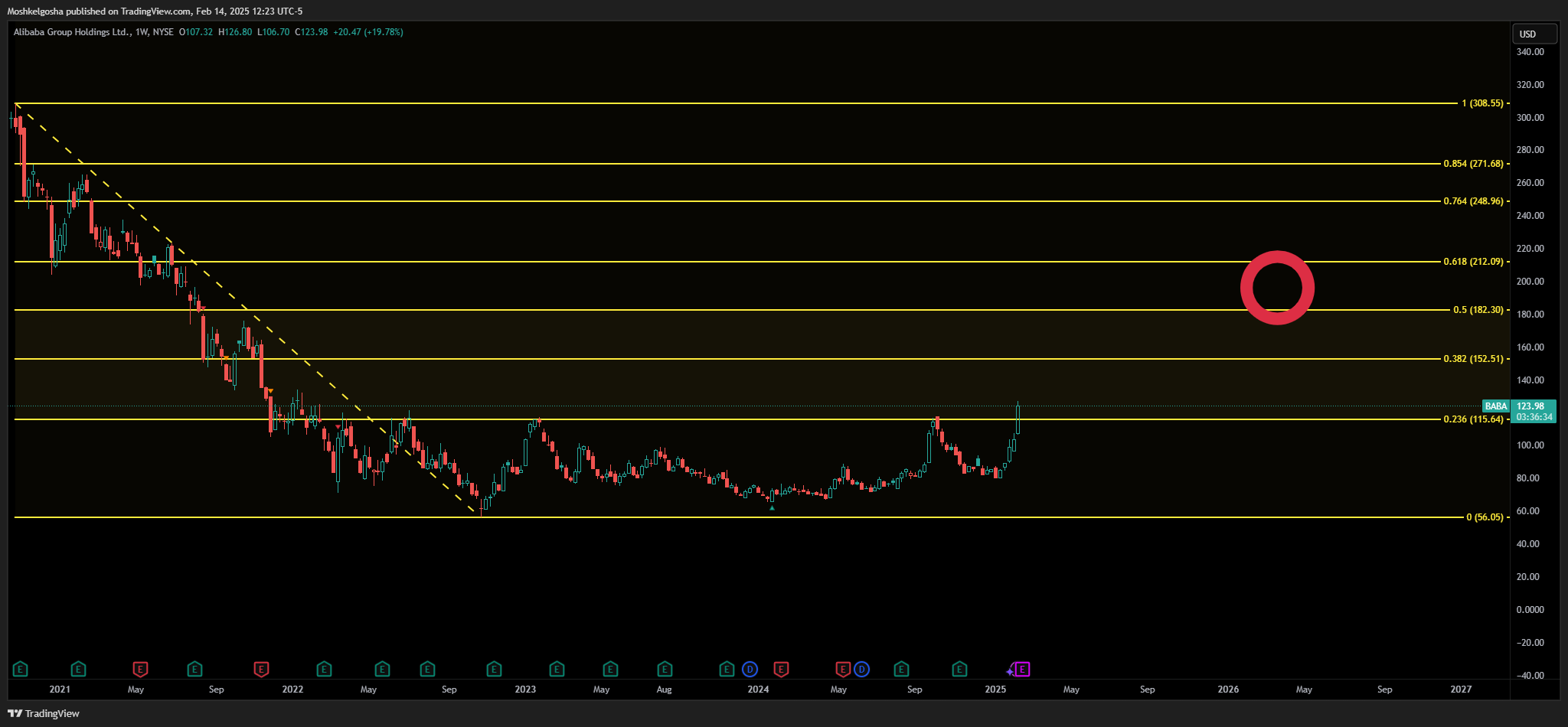Select Fibonacci level label 0.764 (248.96)
Image resolution: width=1568 pixels, height=727 pixels.
(x=1474, y=201)
